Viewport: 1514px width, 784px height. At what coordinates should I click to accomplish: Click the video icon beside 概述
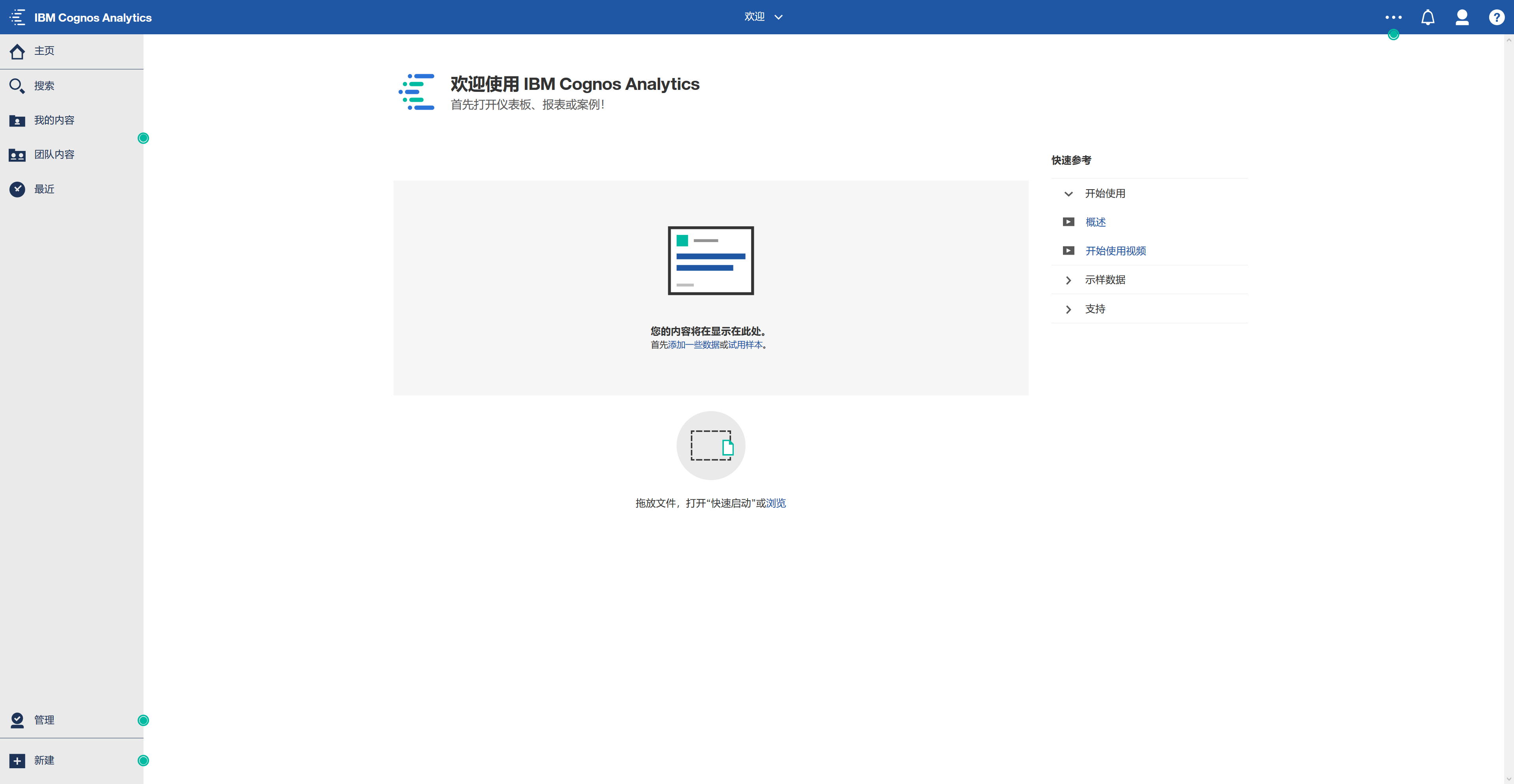(x=1068, y=222)
